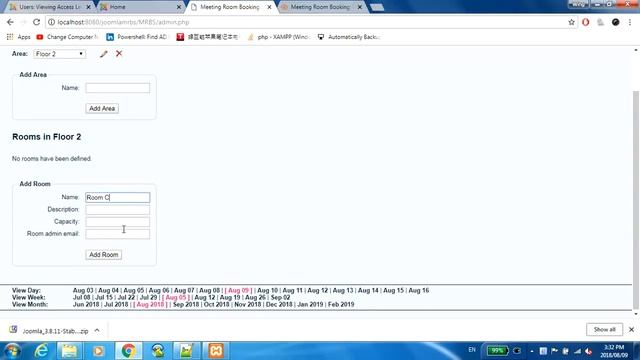Click the system clock showing 3:32 PM
Screen dimensions: 640x360
[x=613, y=351]
